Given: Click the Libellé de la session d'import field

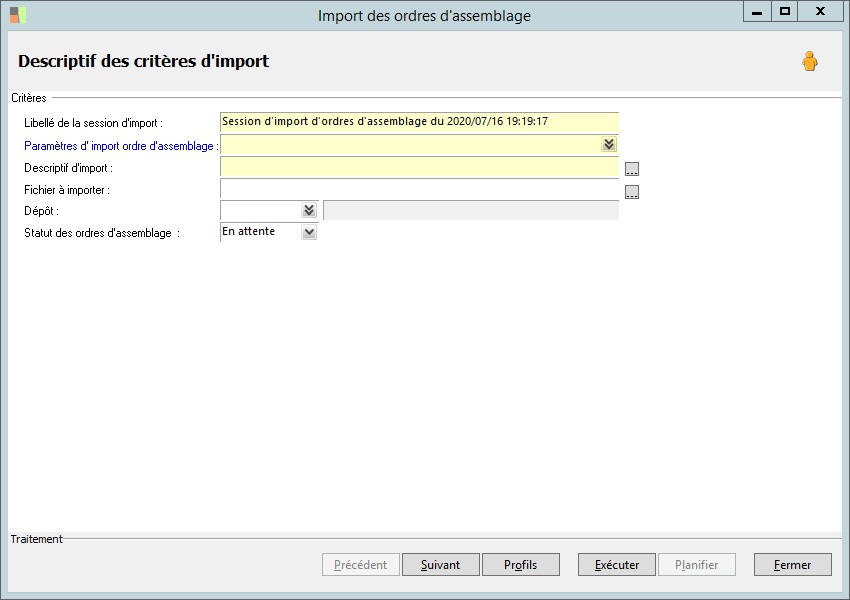Looking at the screenshot, I should pyautogui.click(x=419, y=122).
